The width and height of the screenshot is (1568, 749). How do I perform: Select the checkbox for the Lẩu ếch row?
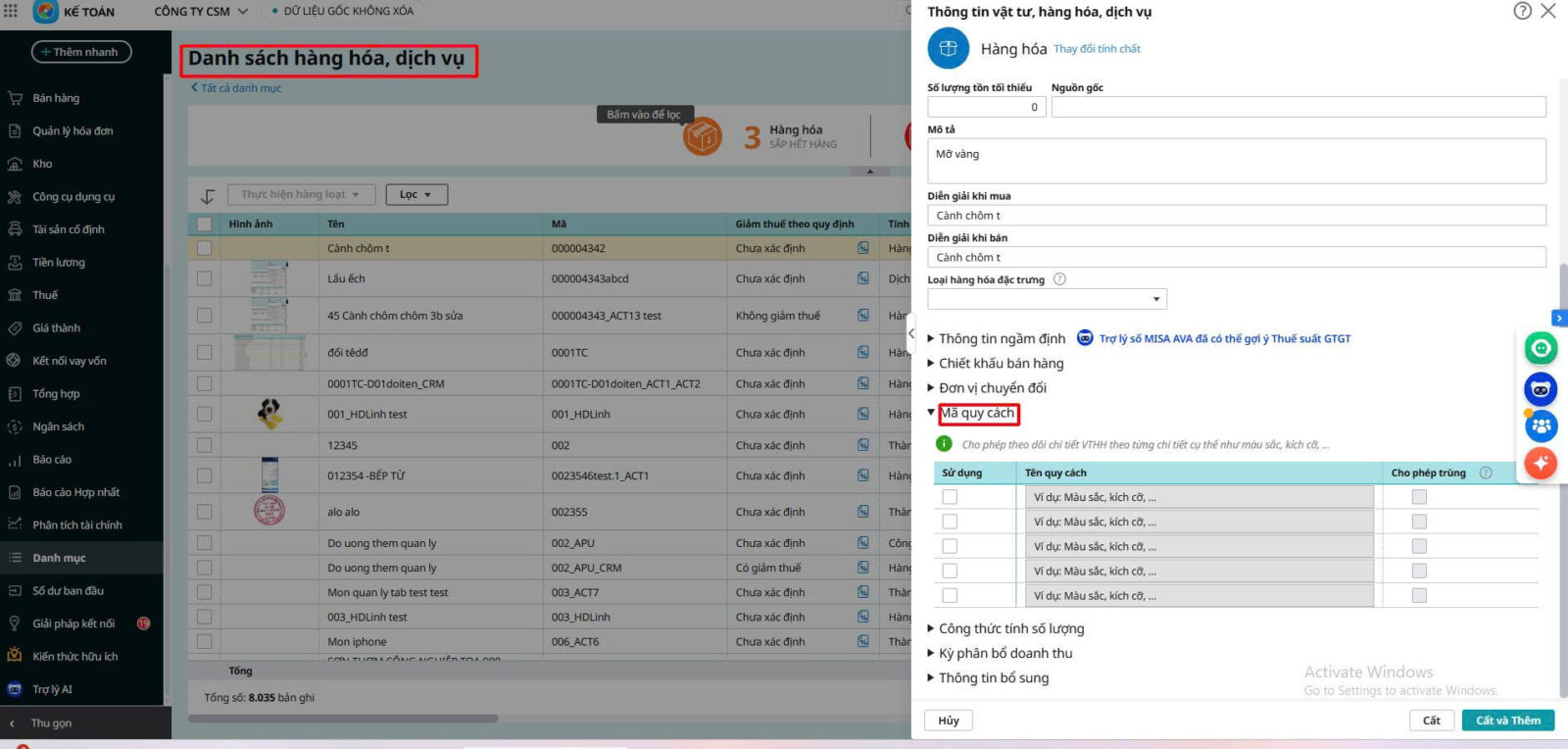click(x=204, y=278)
